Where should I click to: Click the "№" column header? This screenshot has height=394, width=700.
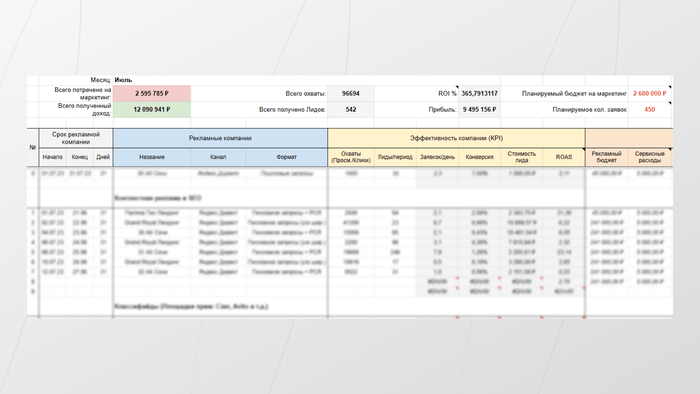tap(33, 148)
